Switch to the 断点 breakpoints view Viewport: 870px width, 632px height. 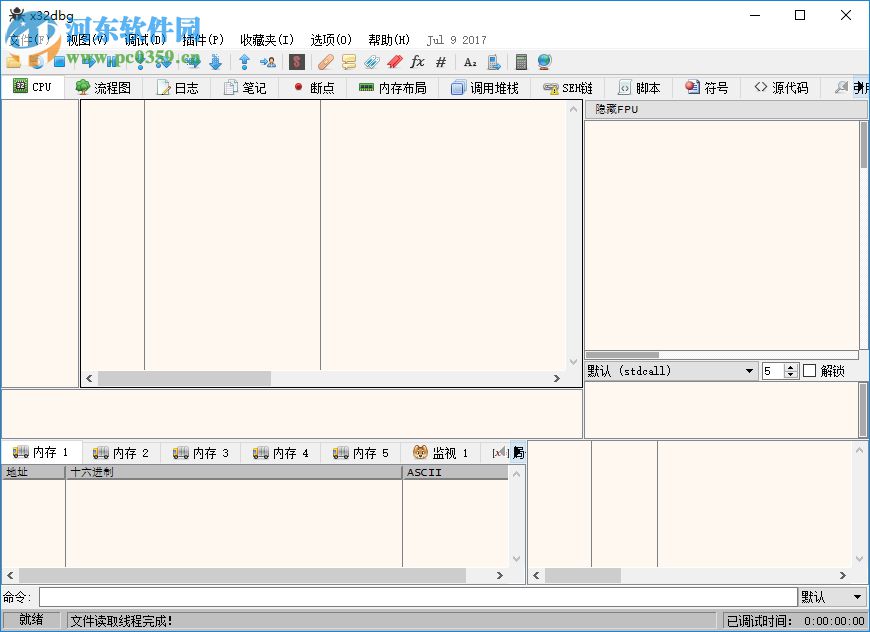point(312,87)
